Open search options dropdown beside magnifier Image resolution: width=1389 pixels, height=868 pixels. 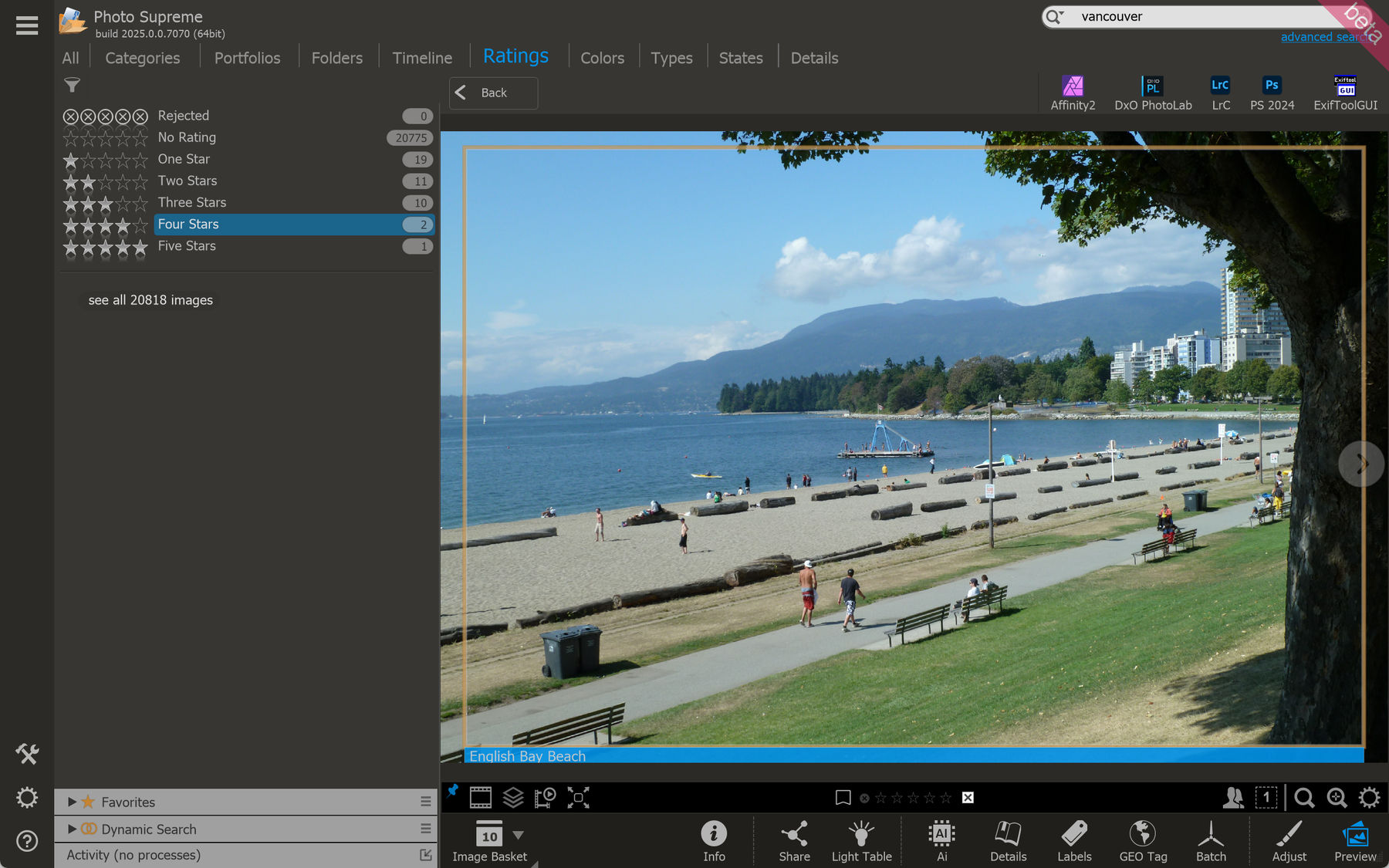point(1062,14)
